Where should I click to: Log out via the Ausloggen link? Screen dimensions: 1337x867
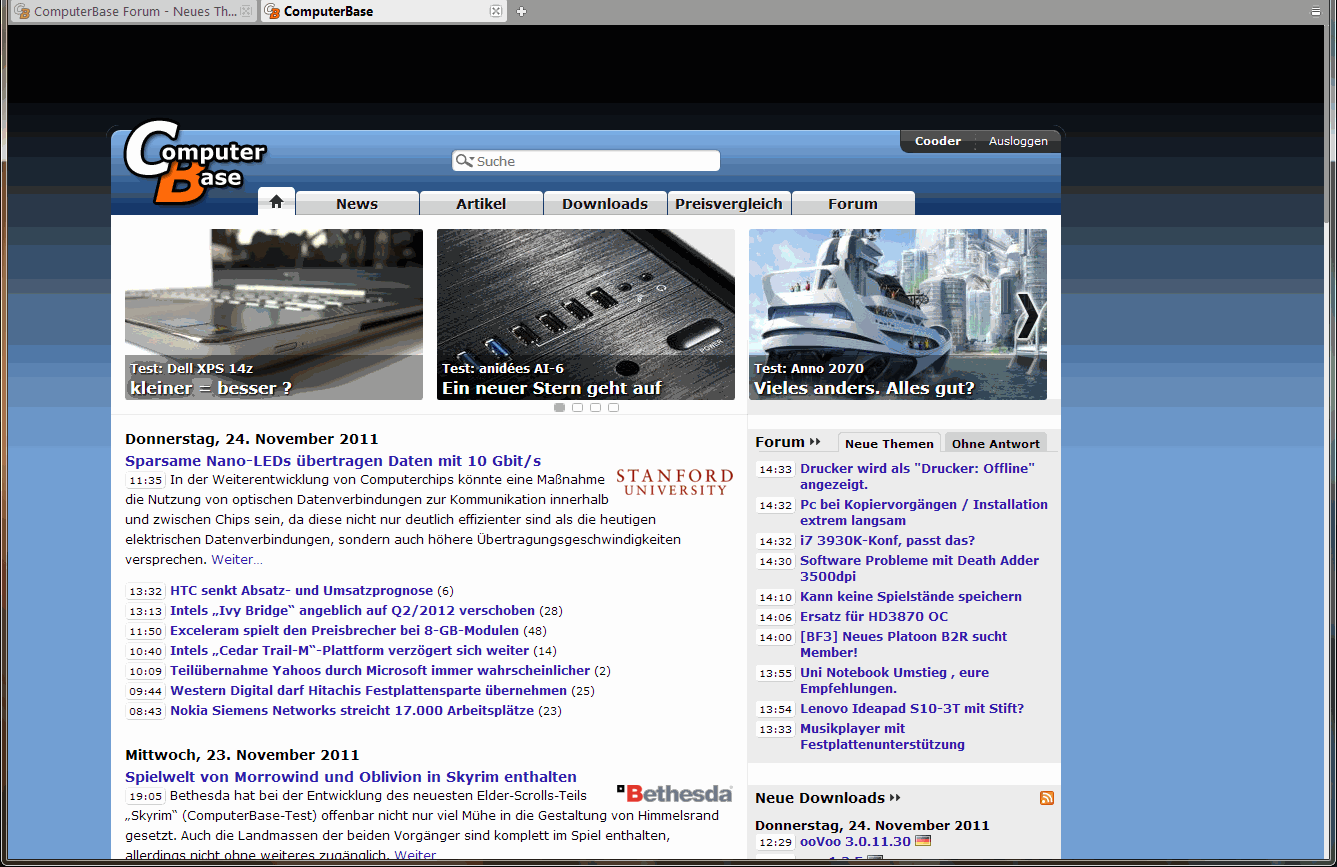[x=1018, y=141]
